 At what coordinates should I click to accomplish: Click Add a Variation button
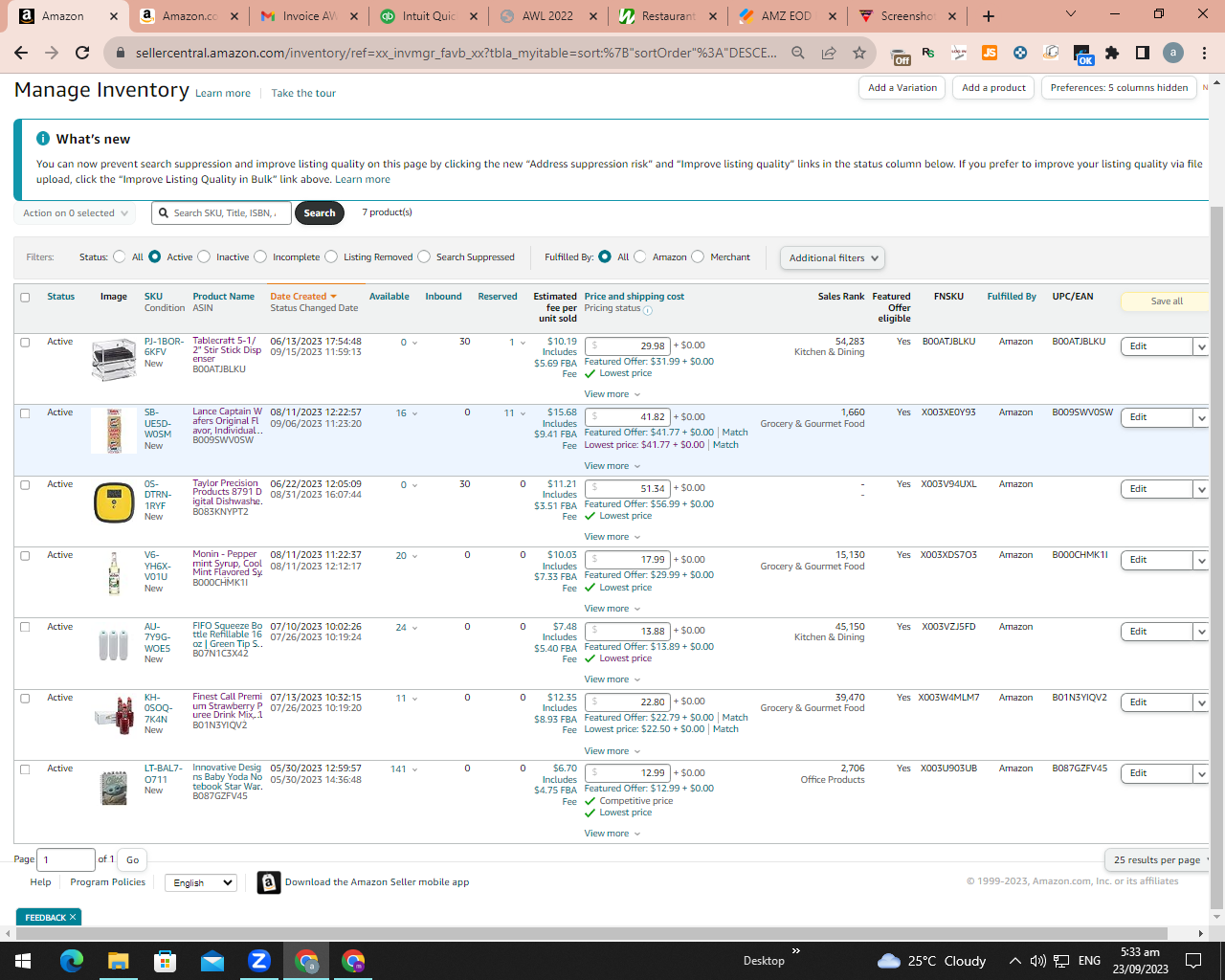(x=902, y=88)
